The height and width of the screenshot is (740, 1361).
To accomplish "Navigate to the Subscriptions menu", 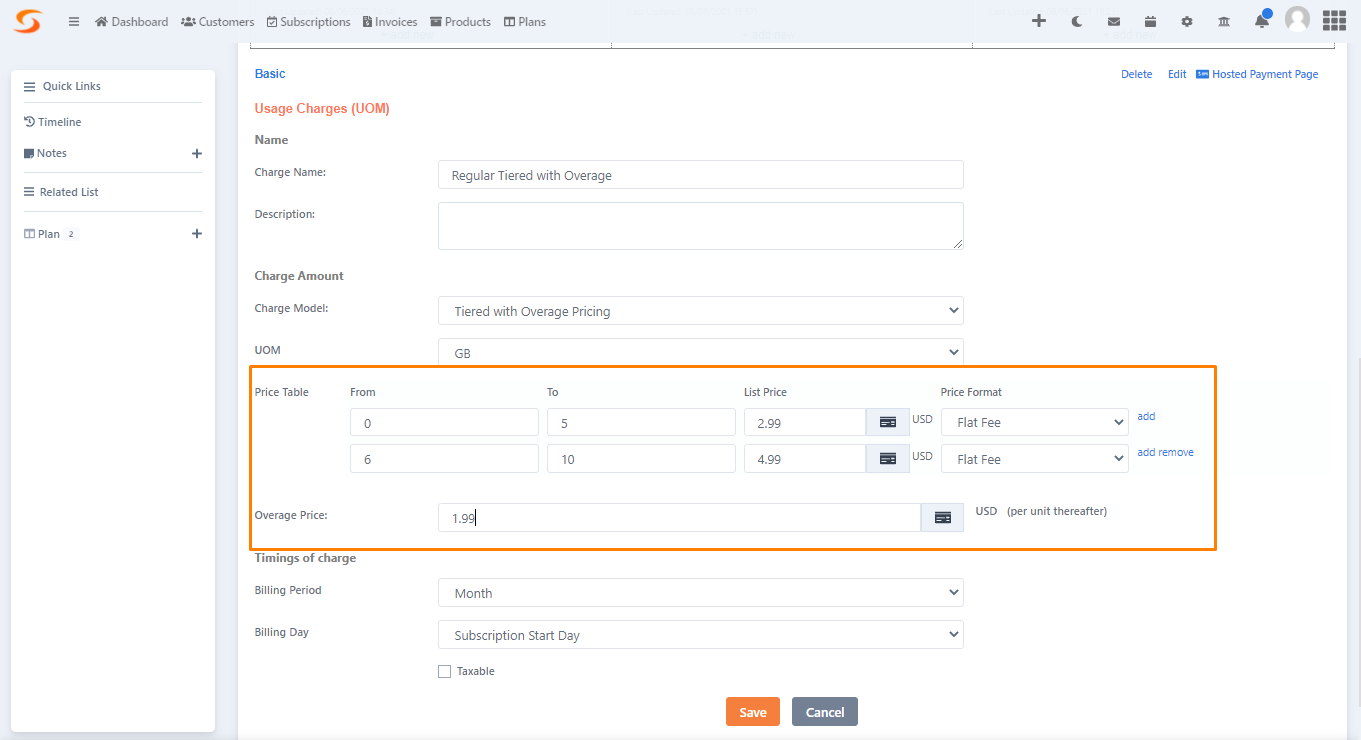I will [308, 21].
